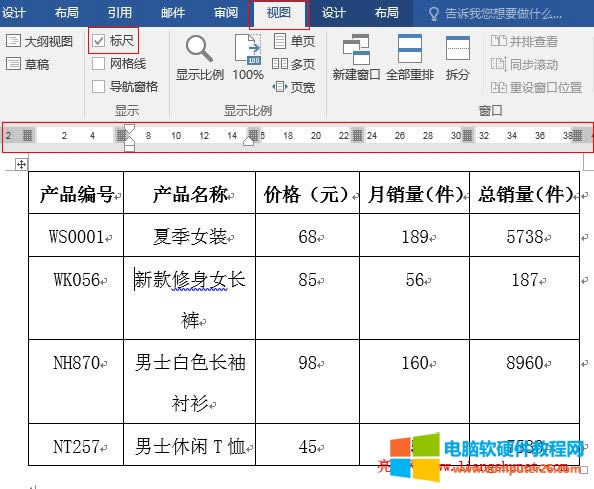594x489 pixels.
Task: Click the 产品名称 header cell
Action: coord(189,193)
